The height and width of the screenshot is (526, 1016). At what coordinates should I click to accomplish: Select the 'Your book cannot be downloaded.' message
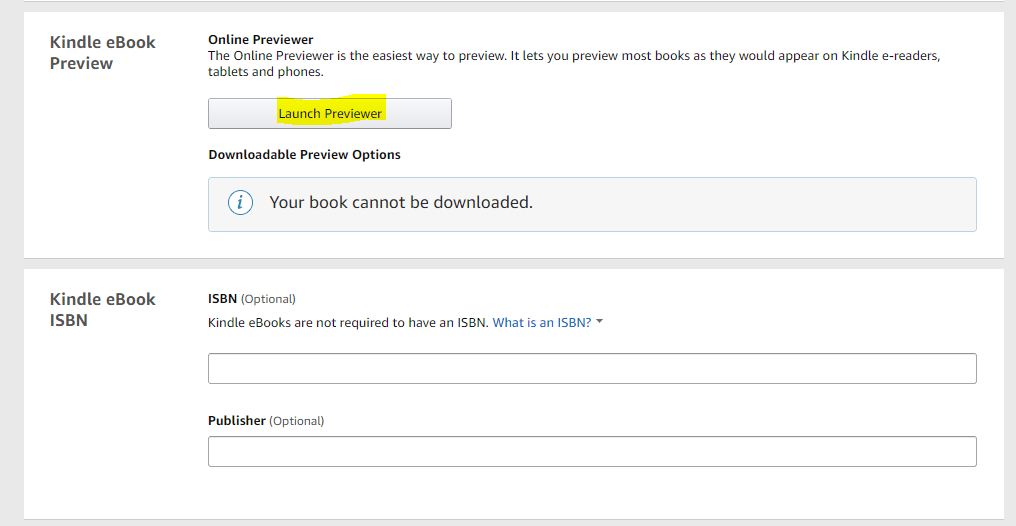[x=400, y=203]
